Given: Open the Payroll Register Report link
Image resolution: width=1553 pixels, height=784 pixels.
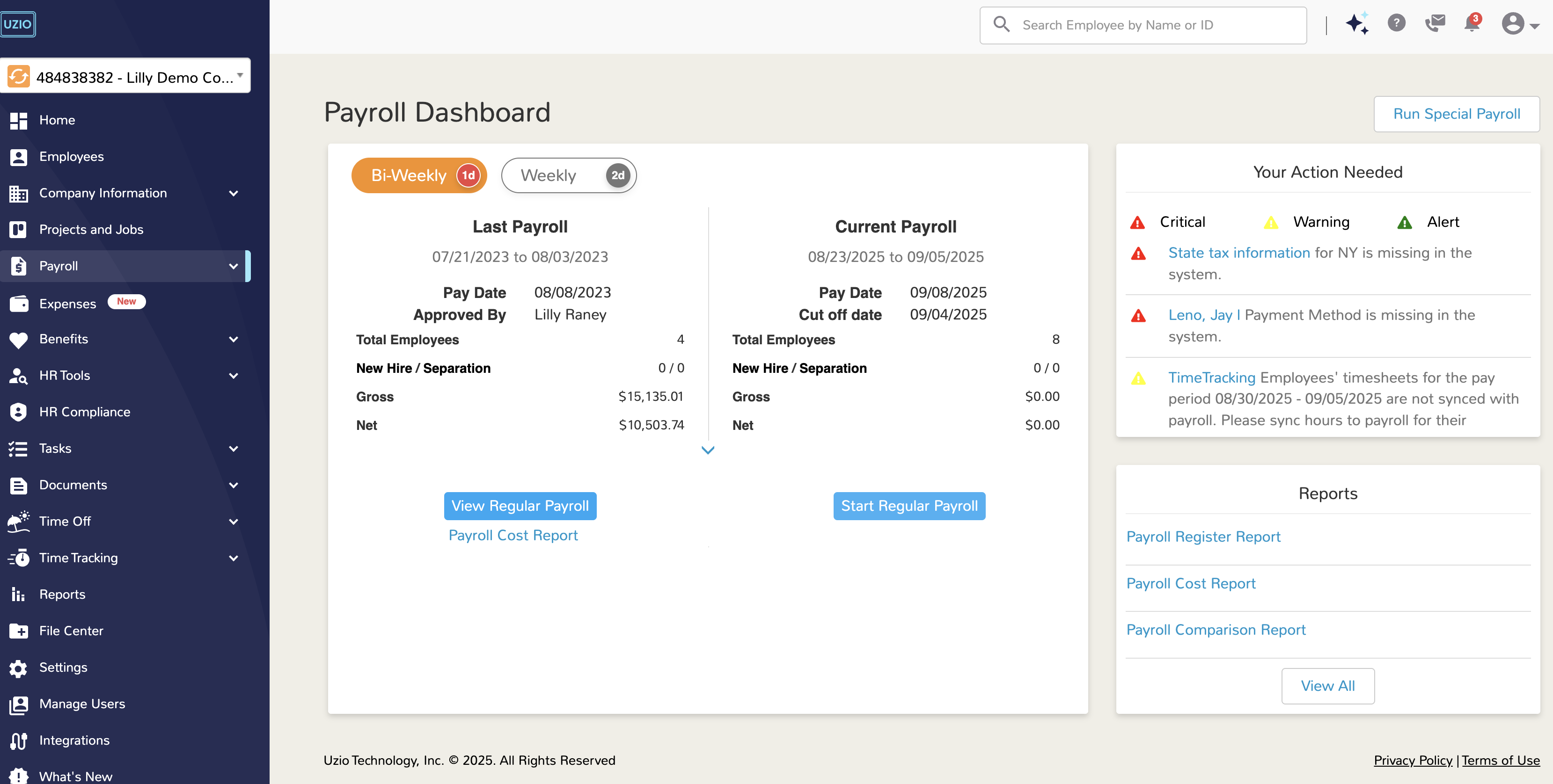Looking at the screenshot, I should point(1203,537).
